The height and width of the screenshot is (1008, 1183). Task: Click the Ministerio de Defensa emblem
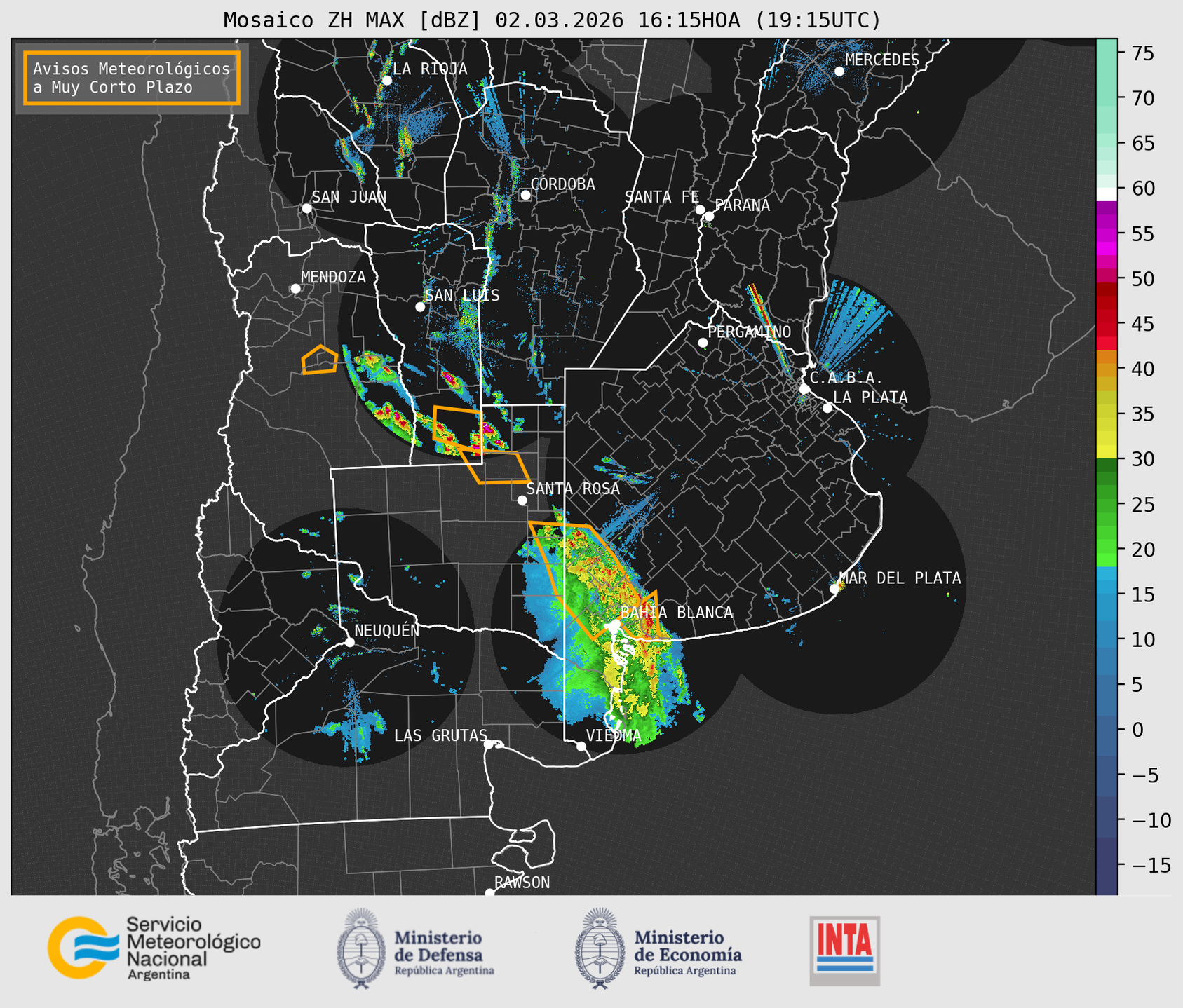361,948
